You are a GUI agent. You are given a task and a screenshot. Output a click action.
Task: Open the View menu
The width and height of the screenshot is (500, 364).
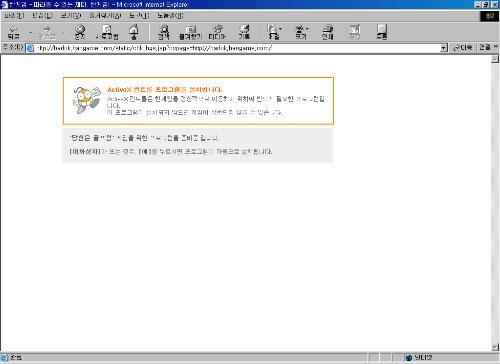pyautogui.click(x=71, y=16)
